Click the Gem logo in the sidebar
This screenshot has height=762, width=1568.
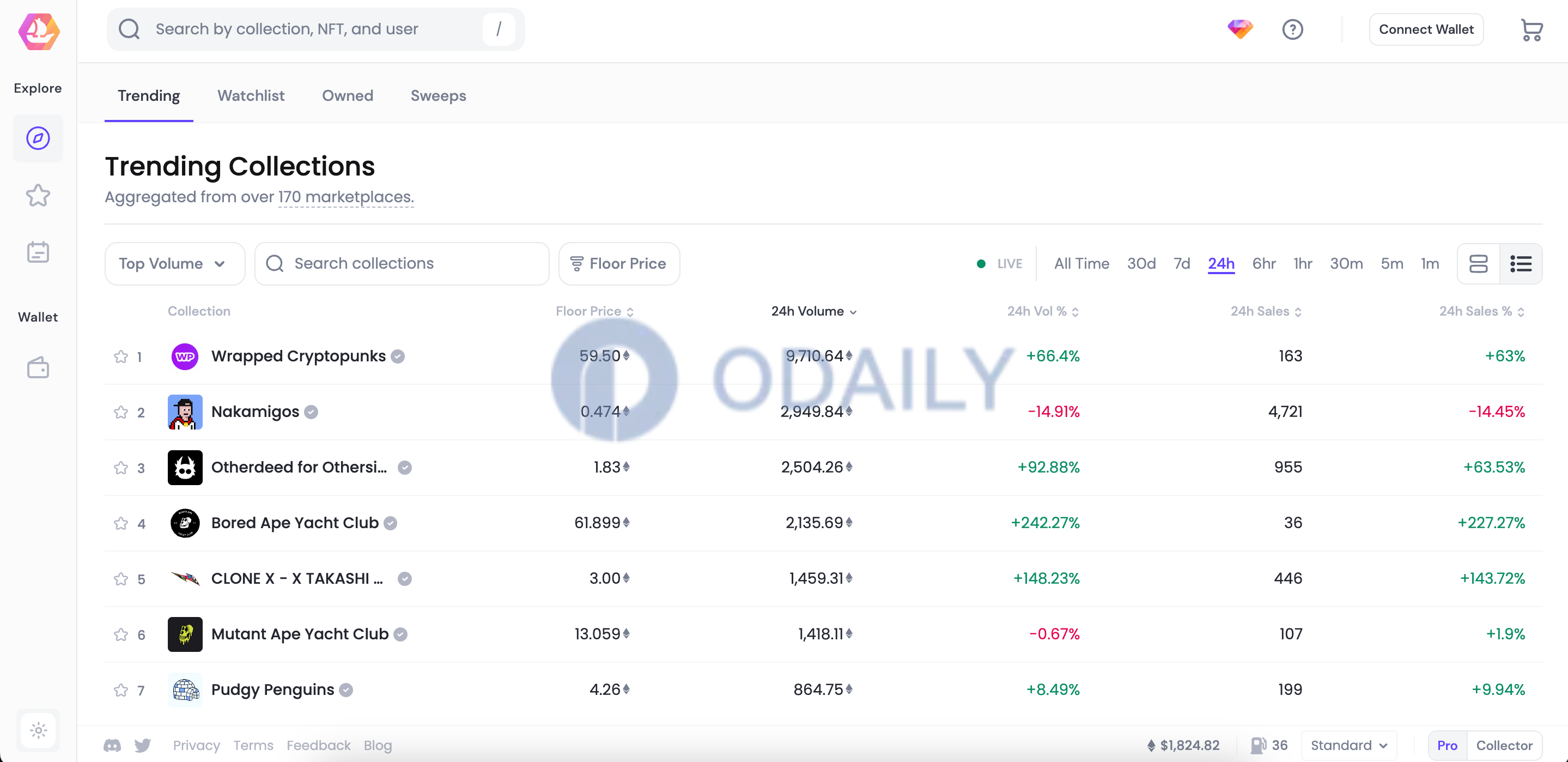[38, 32]
